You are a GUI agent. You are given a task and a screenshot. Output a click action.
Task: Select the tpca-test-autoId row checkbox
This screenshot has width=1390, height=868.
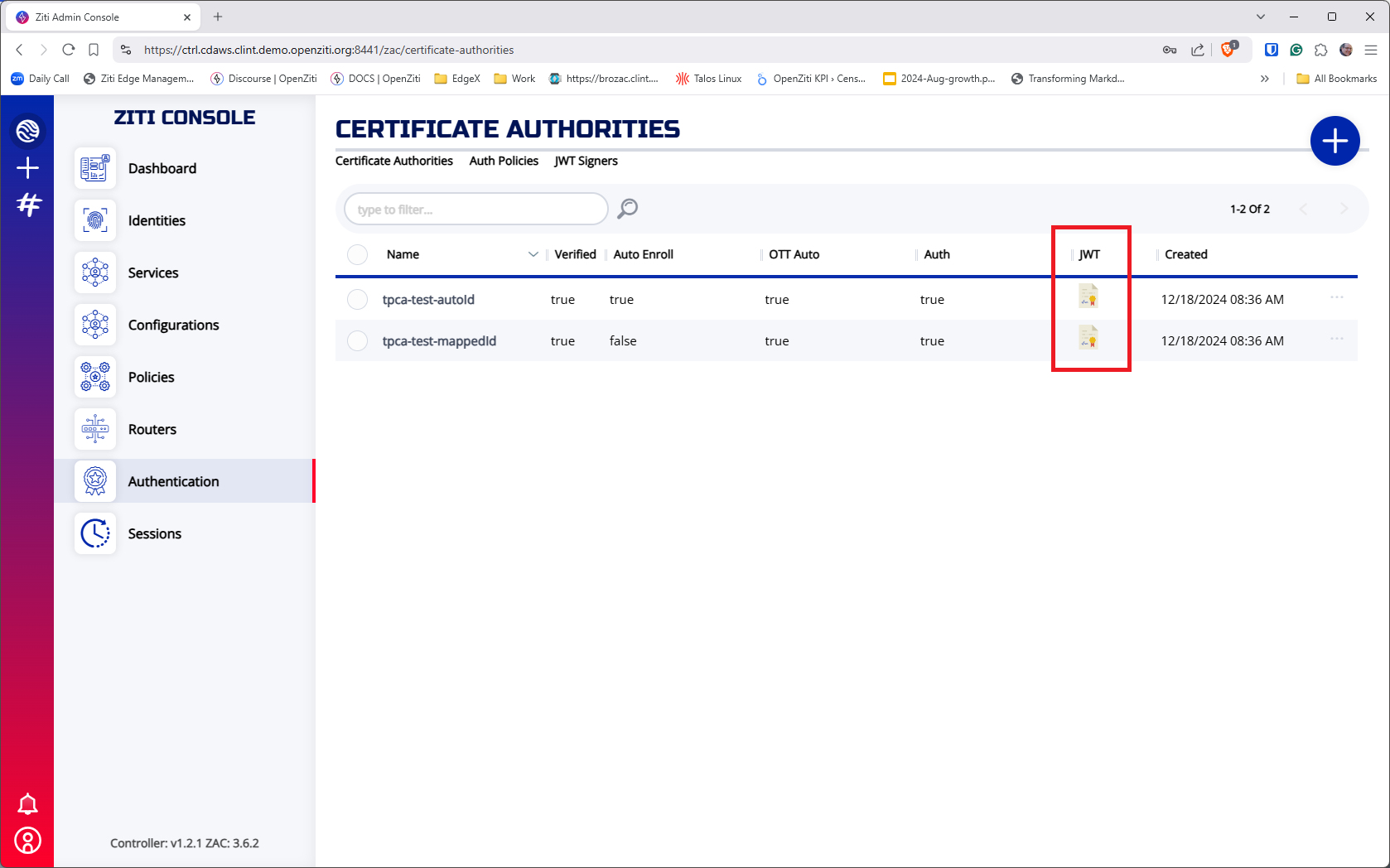tap(357, 300)
